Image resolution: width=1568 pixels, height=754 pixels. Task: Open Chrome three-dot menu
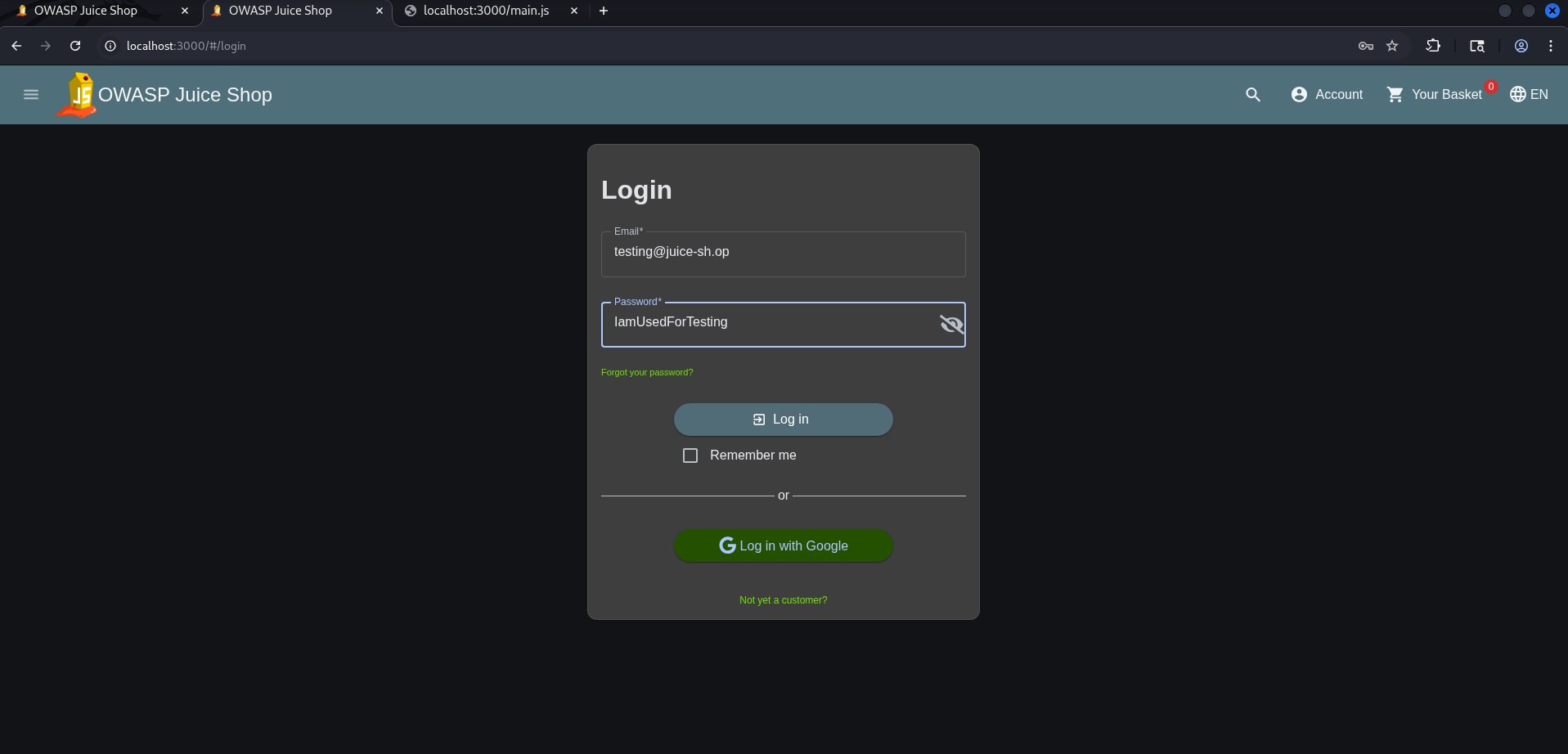tap(1551, 46)
